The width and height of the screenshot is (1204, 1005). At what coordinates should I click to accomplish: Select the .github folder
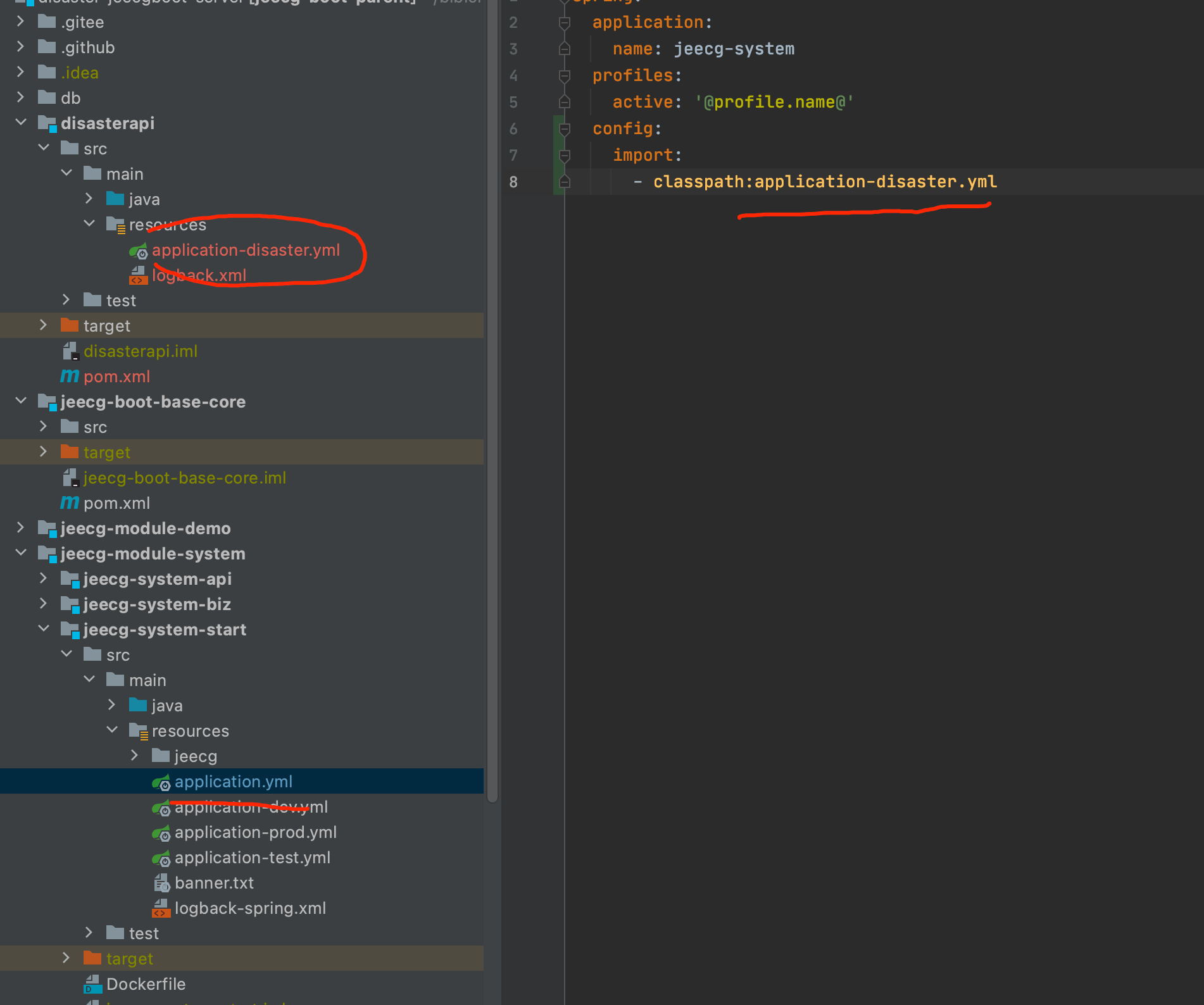pos(87,47)
